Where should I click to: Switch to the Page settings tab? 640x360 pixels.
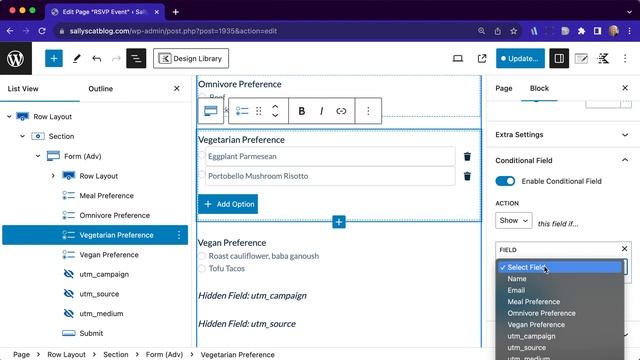tap(504, 88)
